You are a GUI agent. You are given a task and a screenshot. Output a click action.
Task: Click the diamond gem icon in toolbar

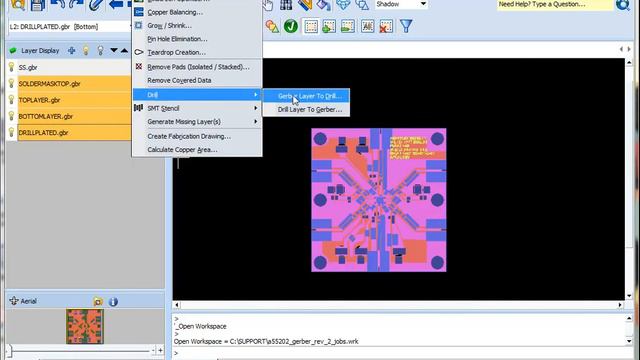click(343, 4)
